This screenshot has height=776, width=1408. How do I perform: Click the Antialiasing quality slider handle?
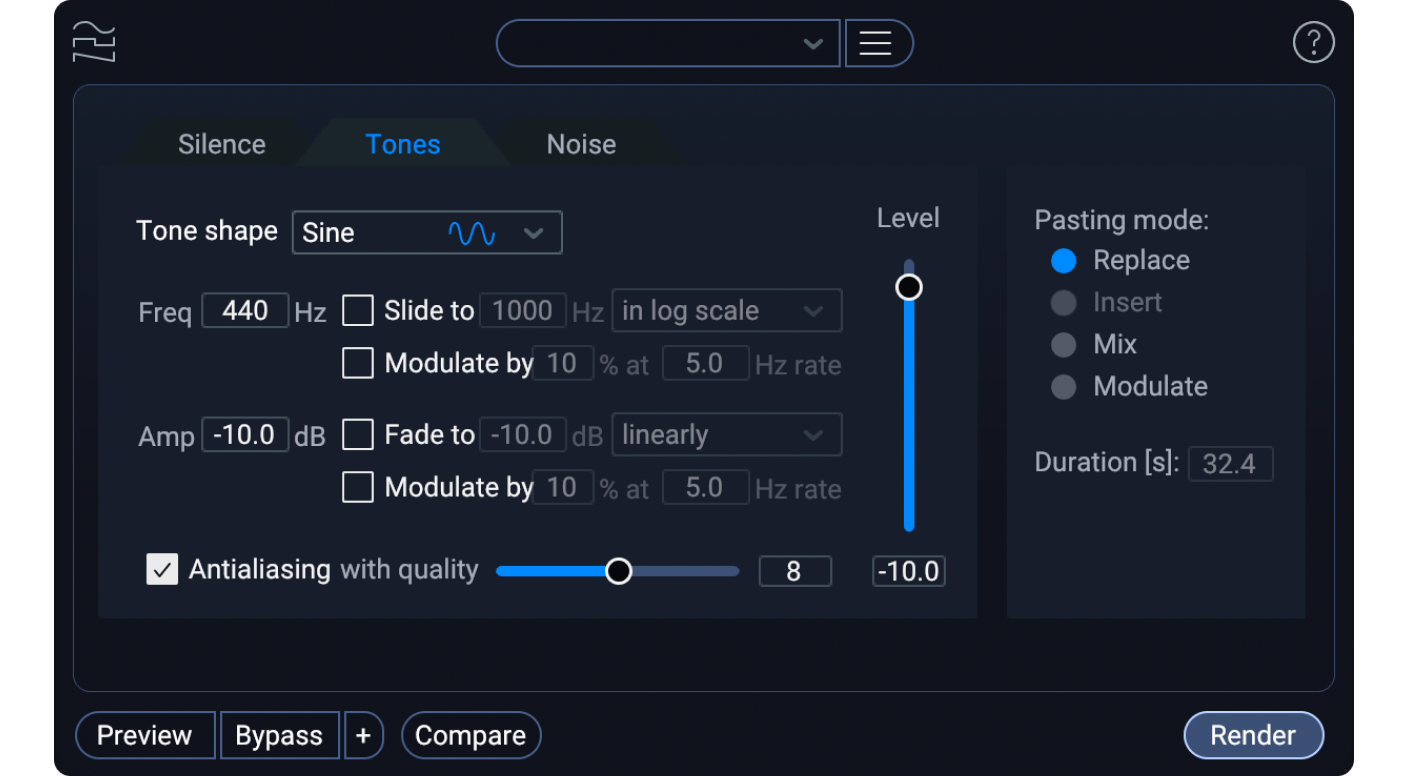pos(619,571)
